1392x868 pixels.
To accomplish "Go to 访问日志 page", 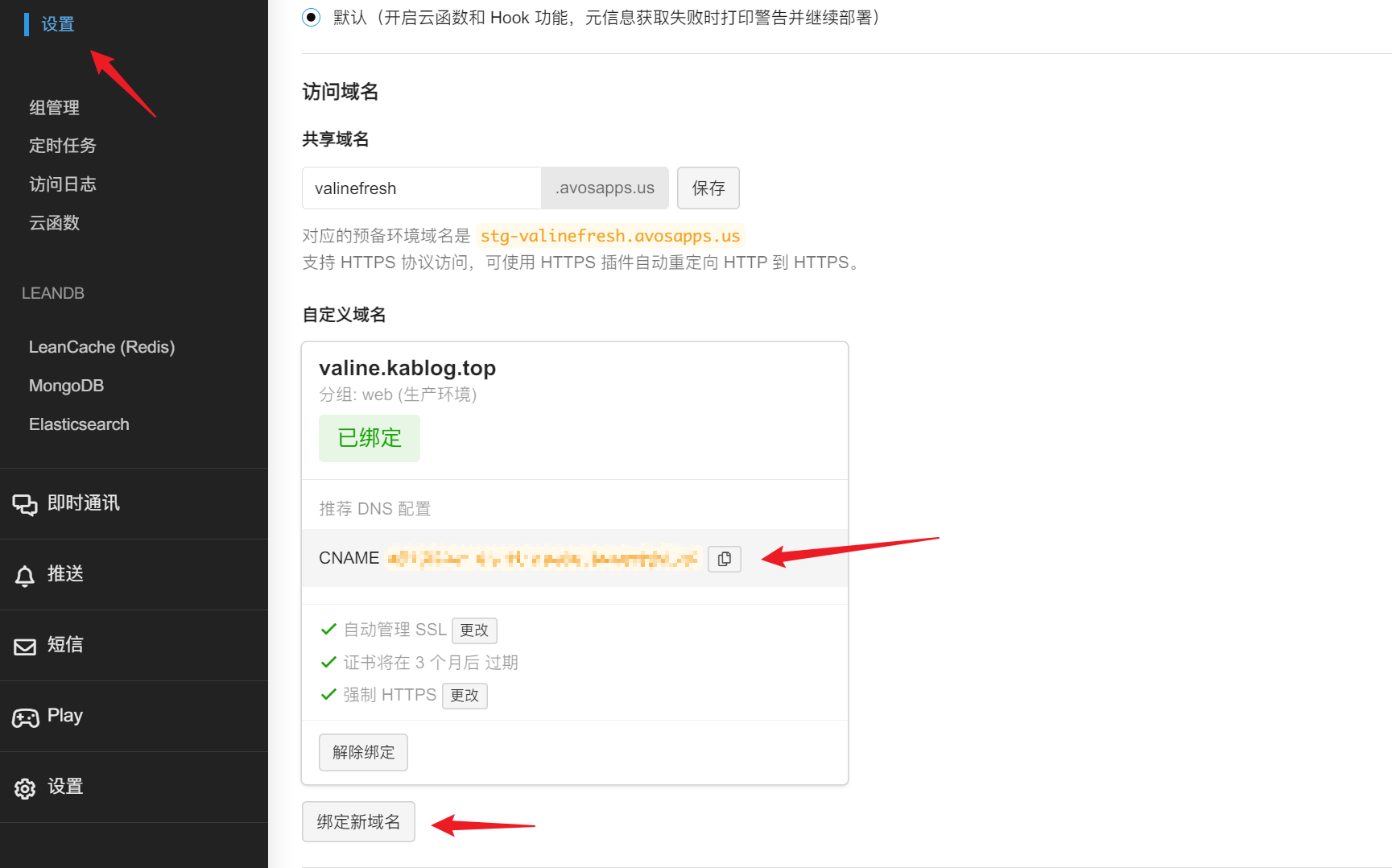I will pyautogui.click(x=63, y=184).
